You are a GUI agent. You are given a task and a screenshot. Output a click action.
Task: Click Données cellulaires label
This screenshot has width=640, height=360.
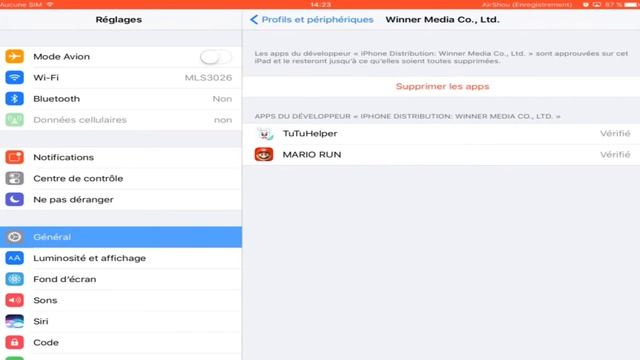(x=80, y=120)
